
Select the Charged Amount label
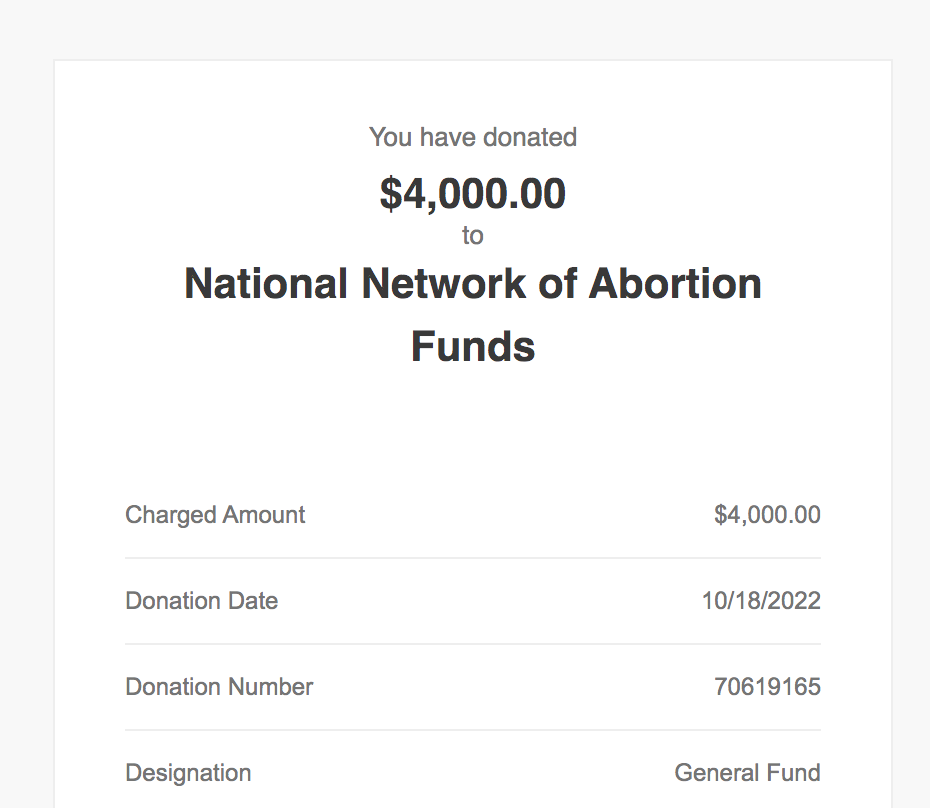(215, 515)
